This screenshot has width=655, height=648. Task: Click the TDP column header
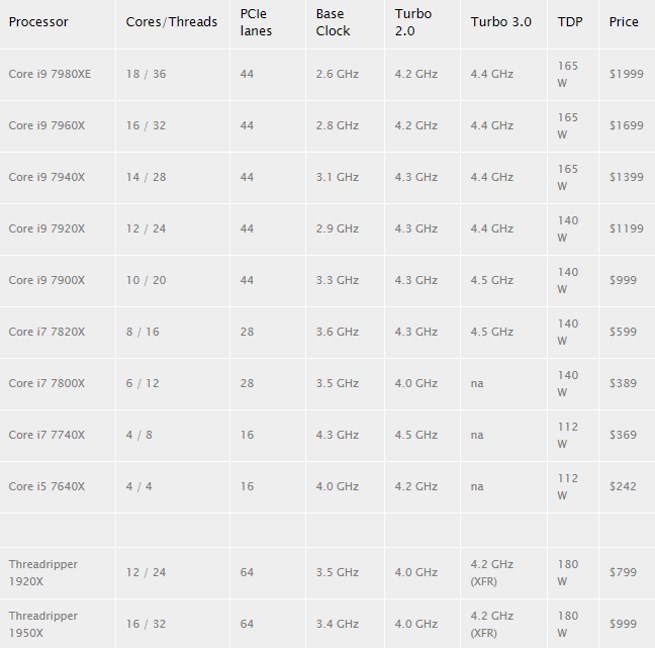pos(570,22)
